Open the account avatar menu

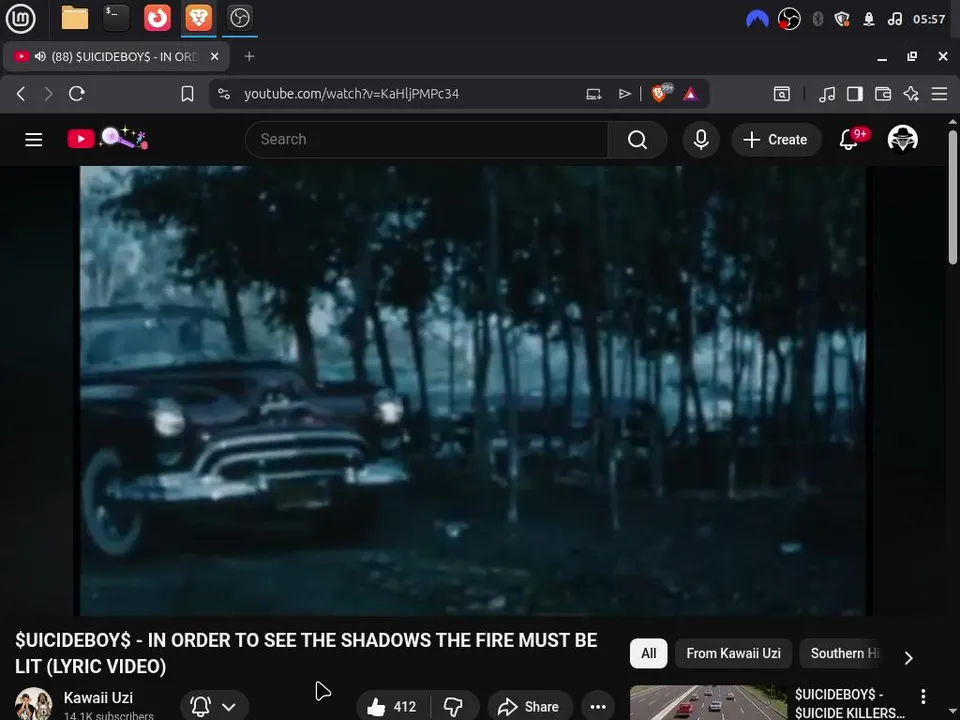click(x=902, y=139)
